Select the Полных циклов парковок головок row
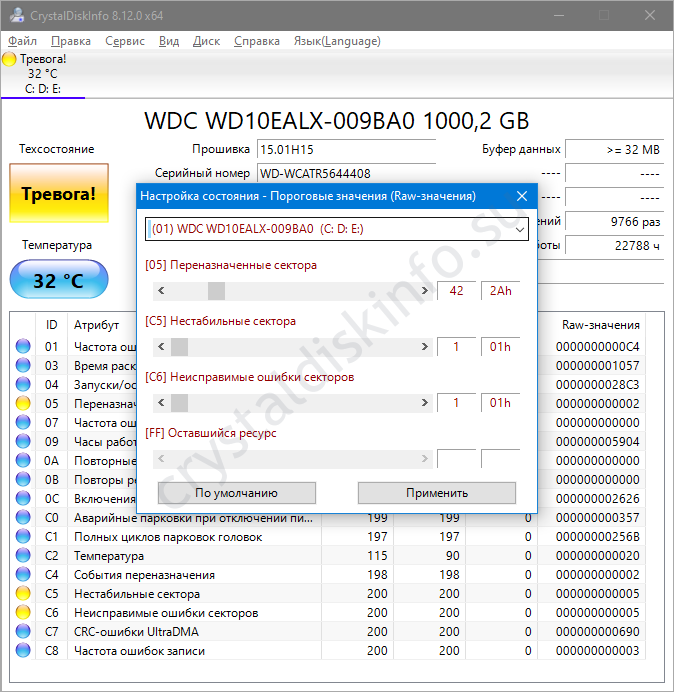The height and width of the screenshot is (692, 674). (331, 537)
